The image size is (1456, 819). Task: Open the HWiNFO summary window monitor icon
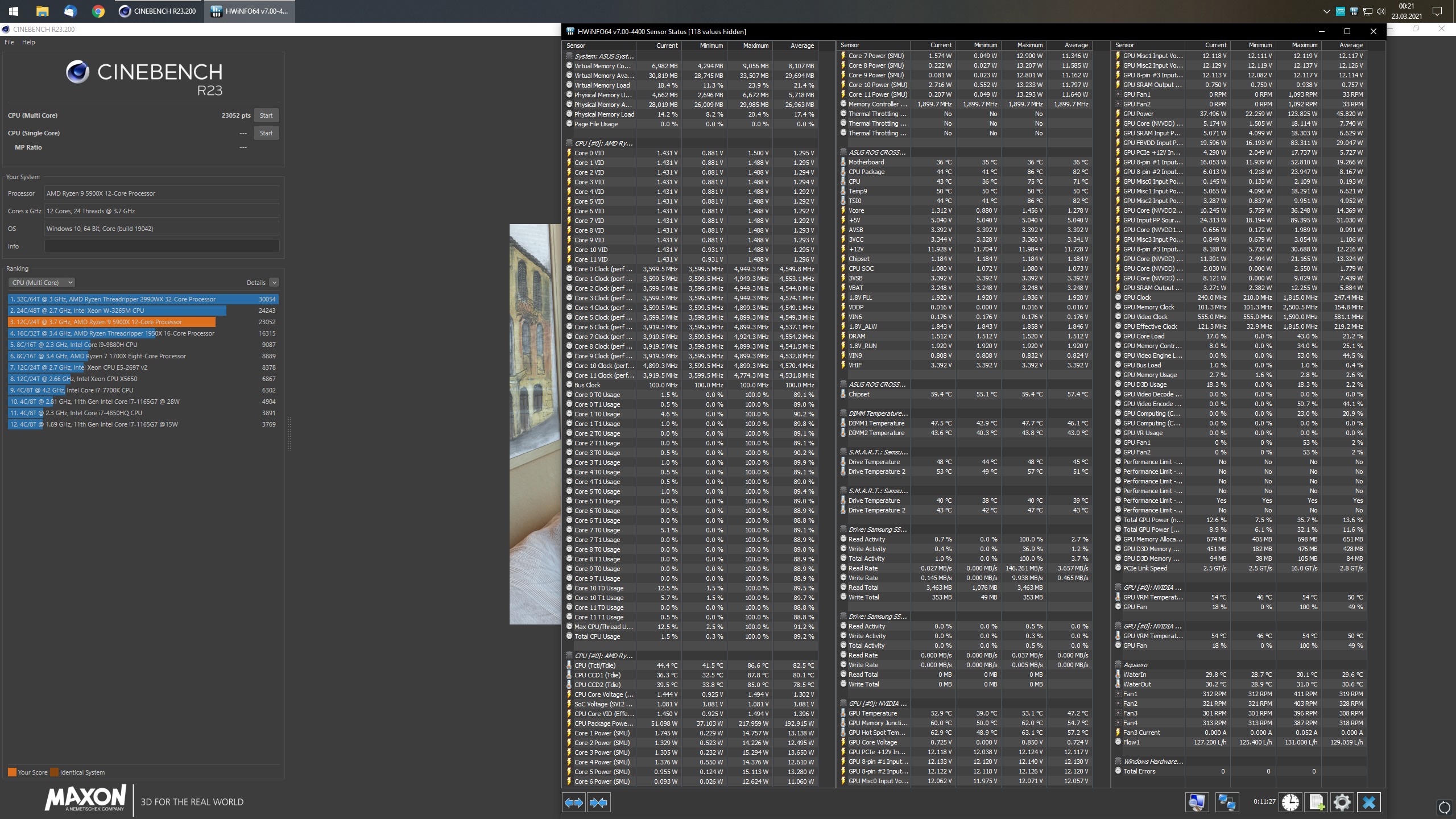coord(1197,803)
